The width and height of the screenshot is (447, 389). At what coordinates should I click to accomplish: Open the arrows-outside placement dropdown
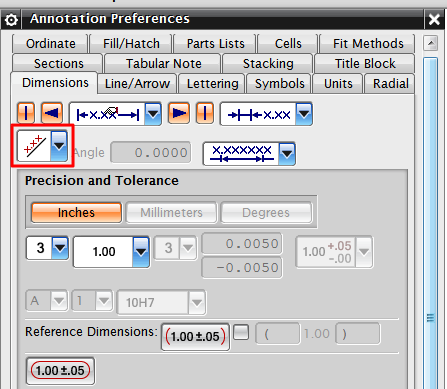[x=304, y=114]
